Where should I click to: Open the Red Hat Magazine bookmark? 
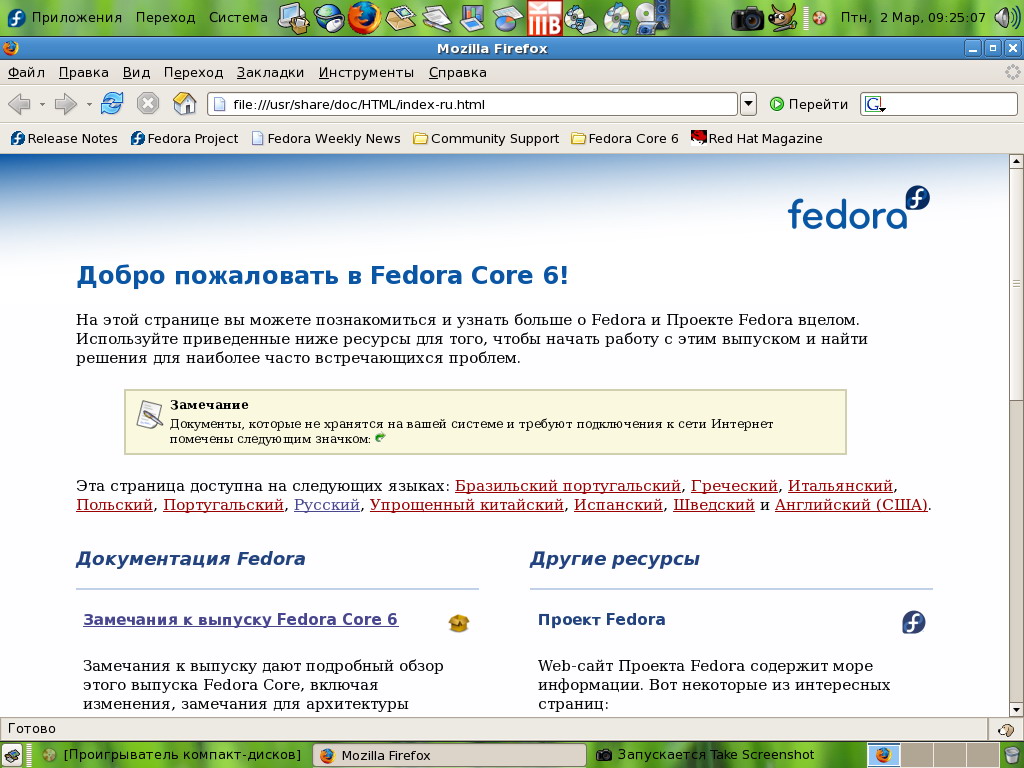tap(757, 138)
